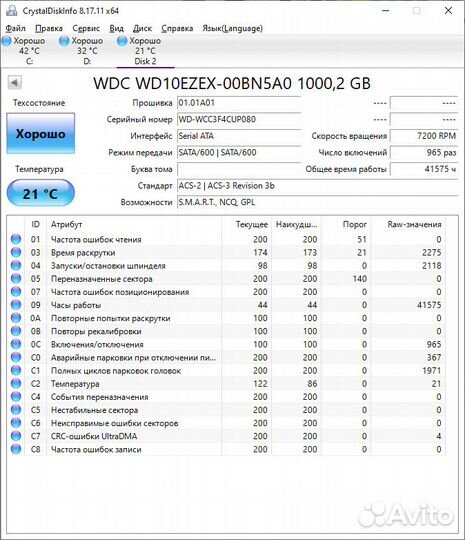This screenshot has height=540, width=465.
Task: Click status circle for attribute 0A row
Action: click(x=16, y=318)
